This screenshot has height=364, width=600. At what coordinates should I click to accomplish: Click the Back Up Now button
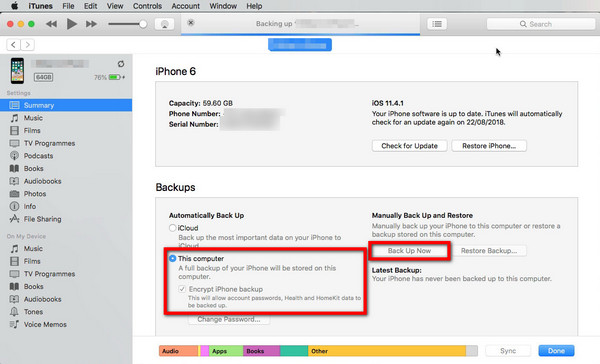tap(409, 251)
